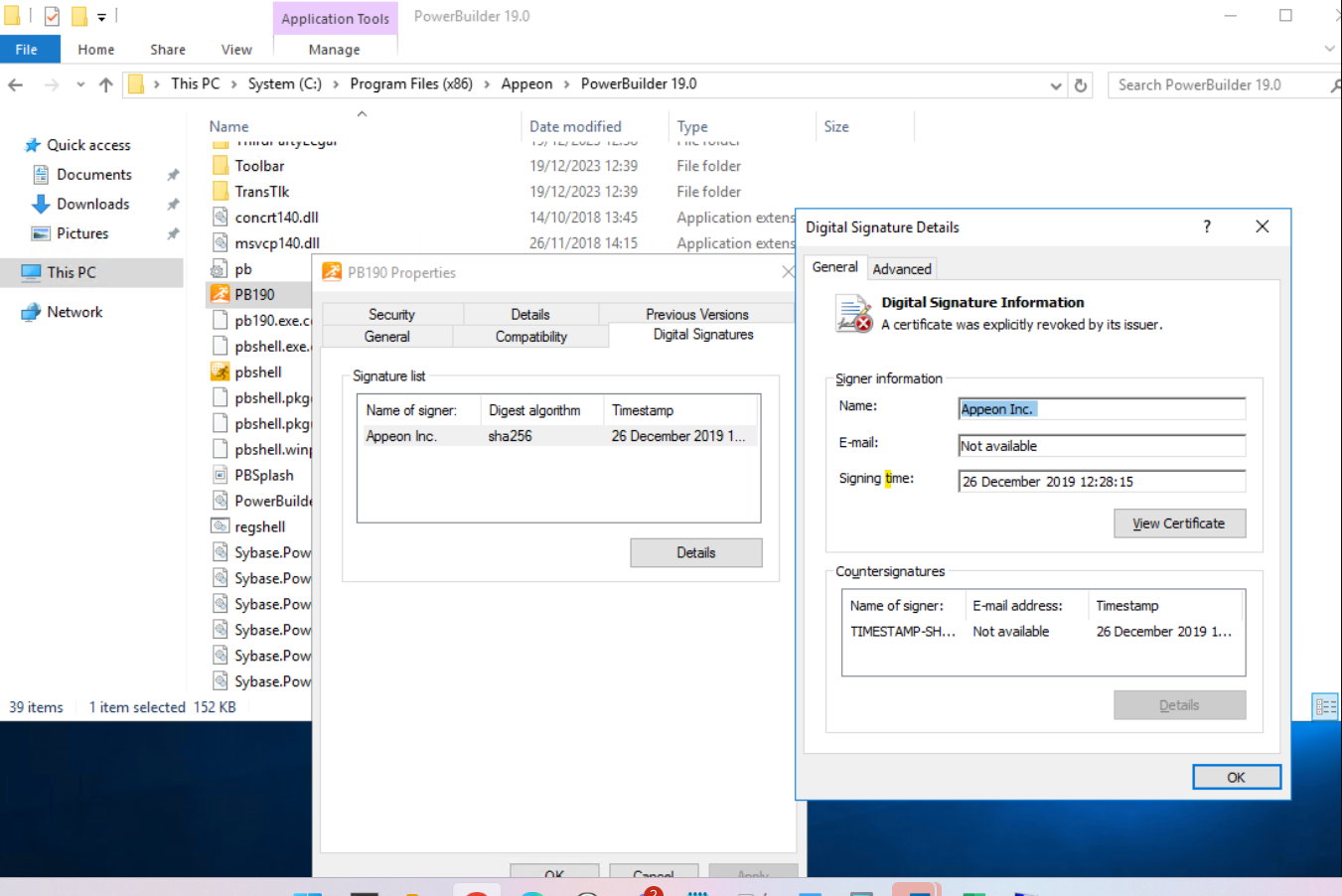Click Details button under Signature list
This screenshot has width=1342, height=896.
pyautogui.click(x=695, y=553)
